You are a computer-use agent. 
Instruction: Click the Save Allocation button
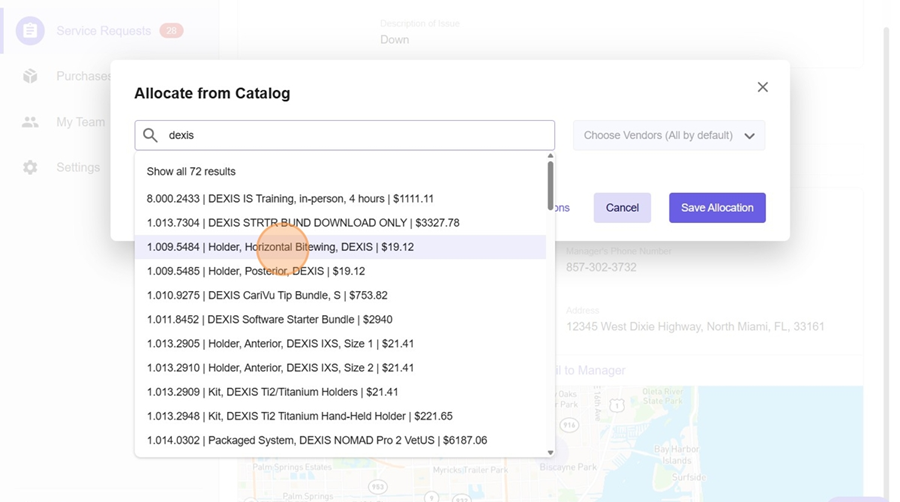click(x=717, y=208)
